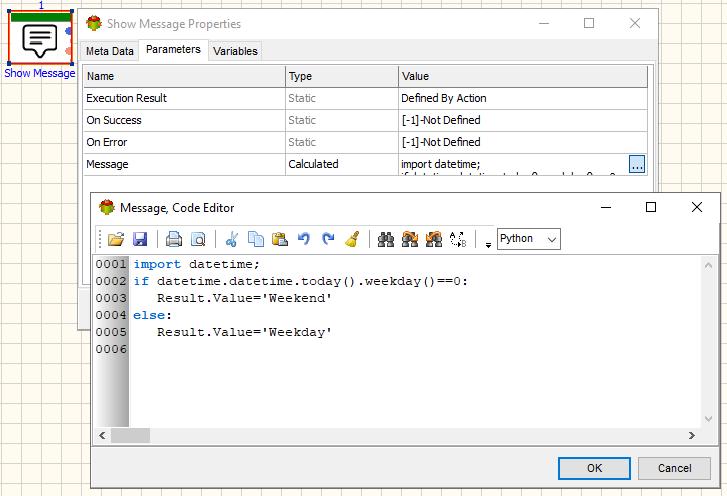Click horizontal scrollbar thumb in editor
The height and width of the screenshot is (496, 727).
click(x=130, y=435)
